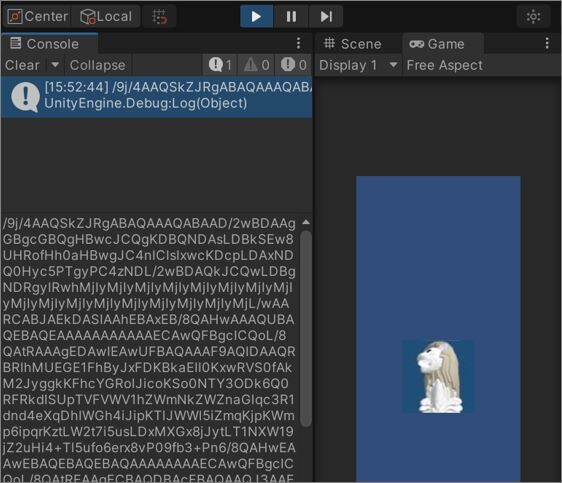Toggle the Local handle rotation button
Screen dimensions: 562x483
click(106, 16)
